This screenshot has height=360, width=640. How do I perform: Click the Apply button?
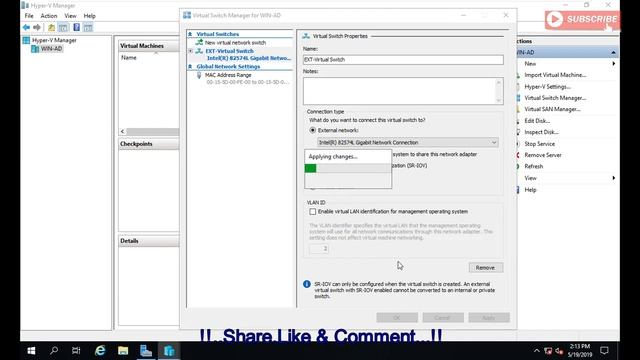489,318
